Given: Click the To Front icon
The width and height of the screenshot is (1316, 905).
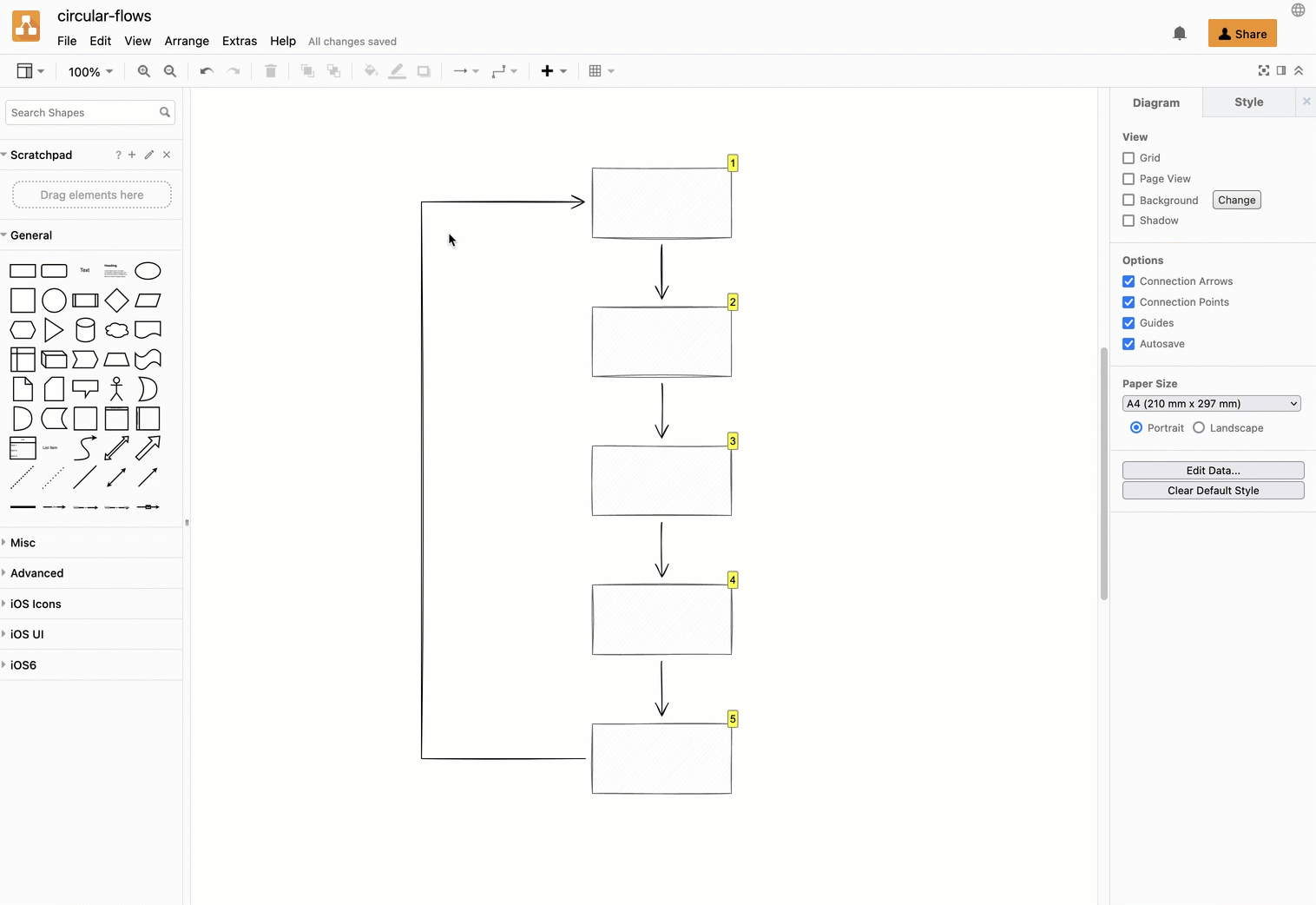Looking at the screenshot, I should (306, 71).
